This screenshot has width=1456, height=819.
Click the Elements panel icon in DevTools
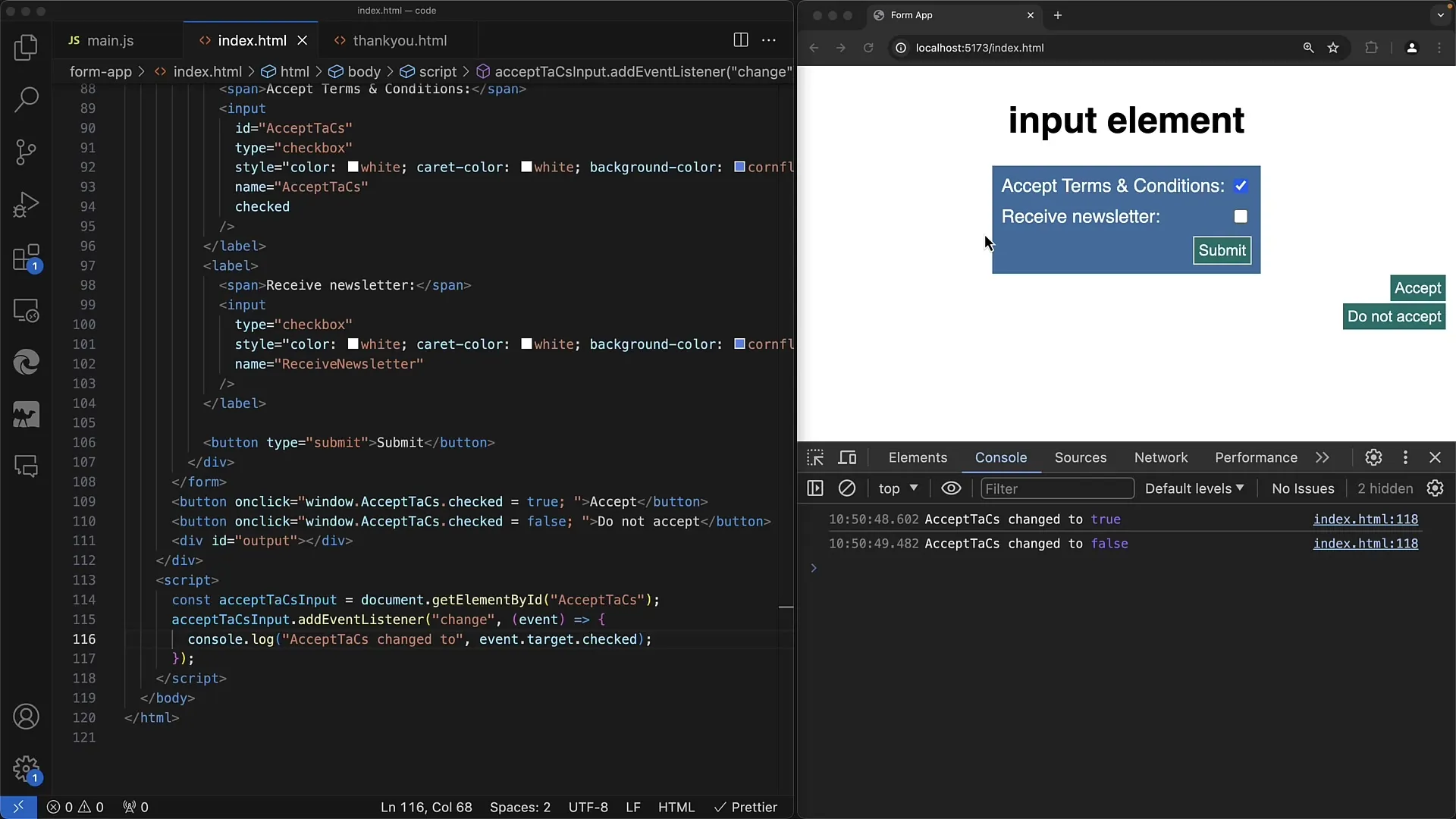point(917,457)
